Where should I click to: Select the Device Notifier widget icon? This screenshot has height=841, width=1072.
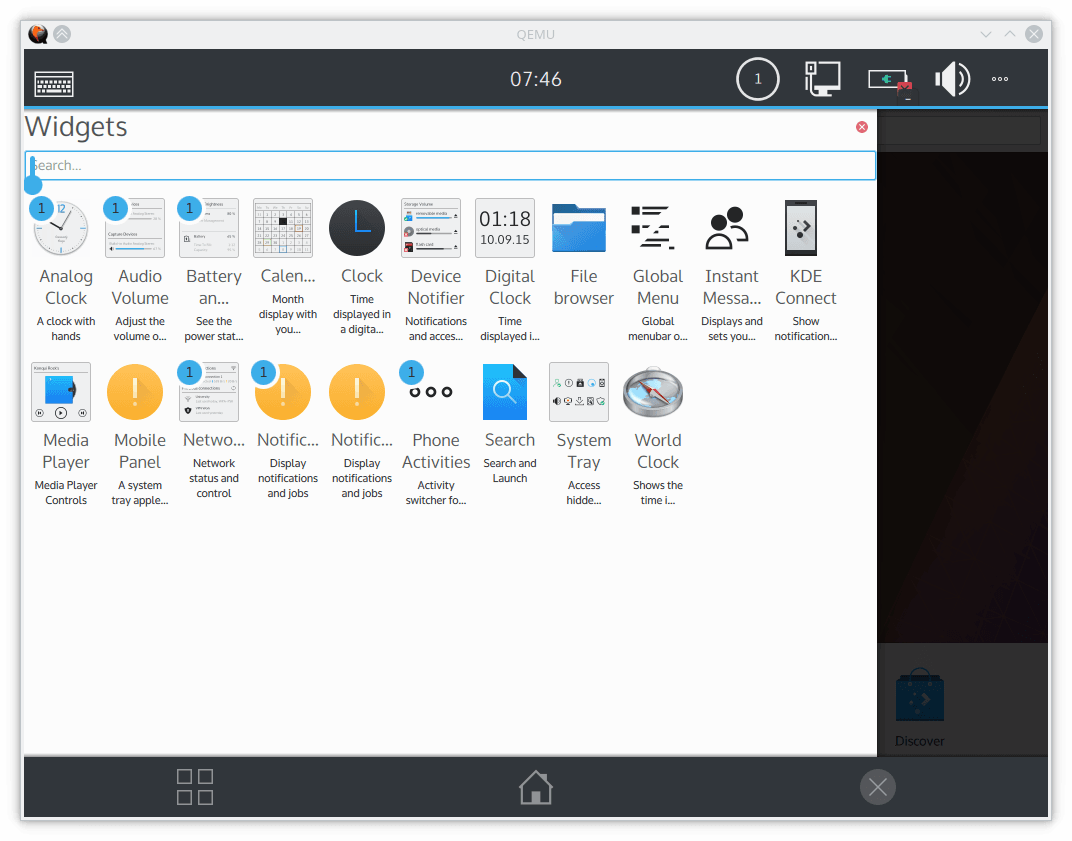pyautogui.click(x=431, y=228)
